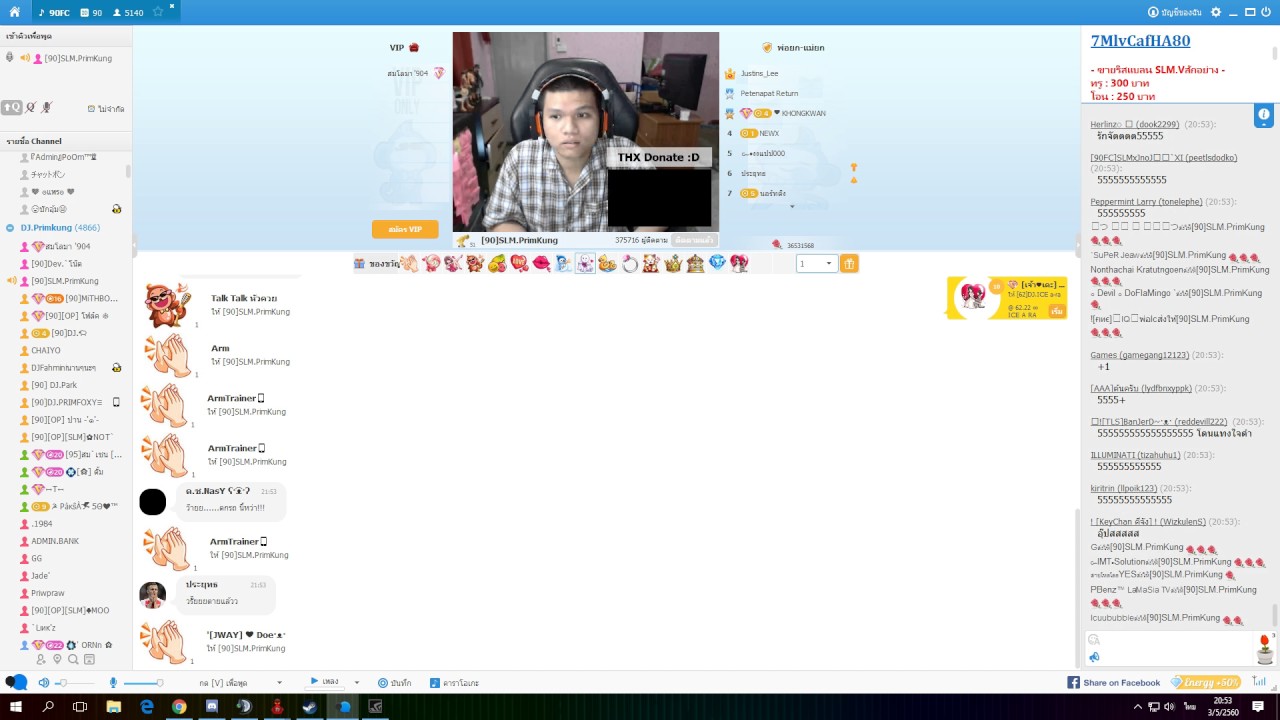Image resolution: width=1280 pixels, height=720 pixels.
Task: Favorite this room with the star icon
Action: [158, 12]
